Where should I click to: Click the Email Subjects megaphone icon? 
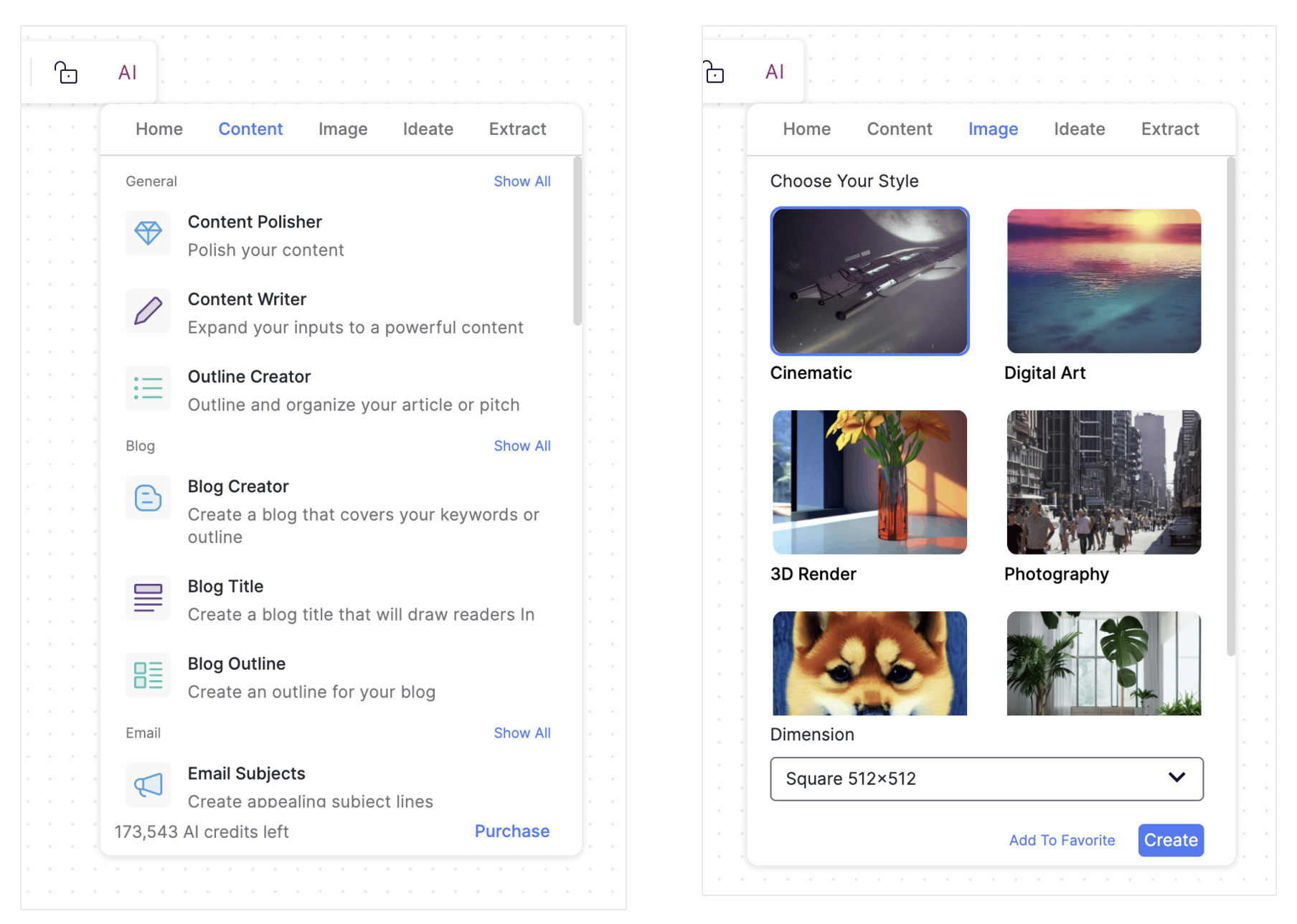tap(148, 785)
